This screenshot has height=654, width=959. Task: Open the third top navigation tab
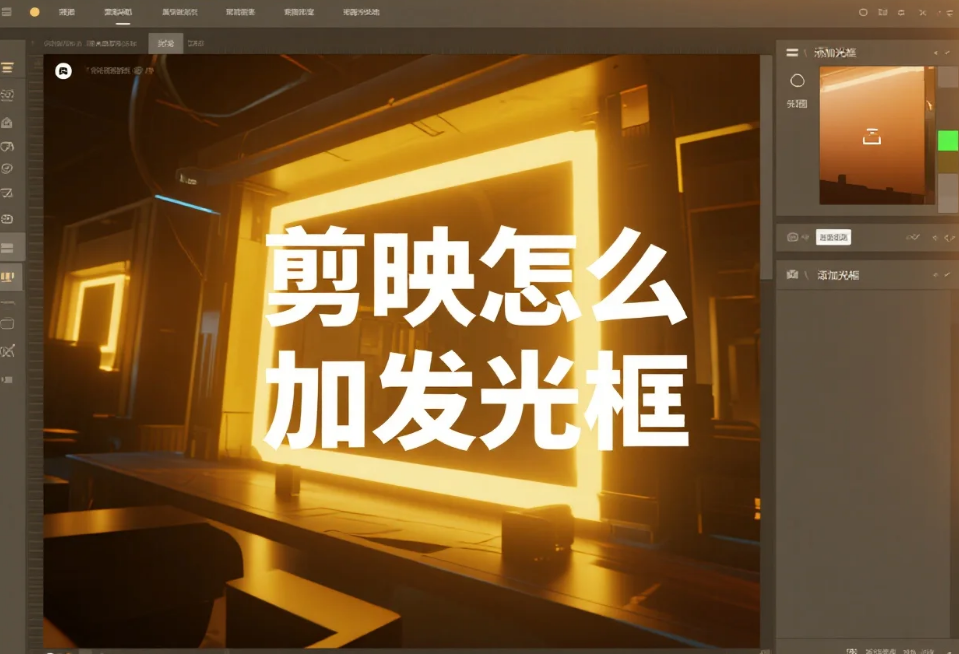tap(180, 12)
